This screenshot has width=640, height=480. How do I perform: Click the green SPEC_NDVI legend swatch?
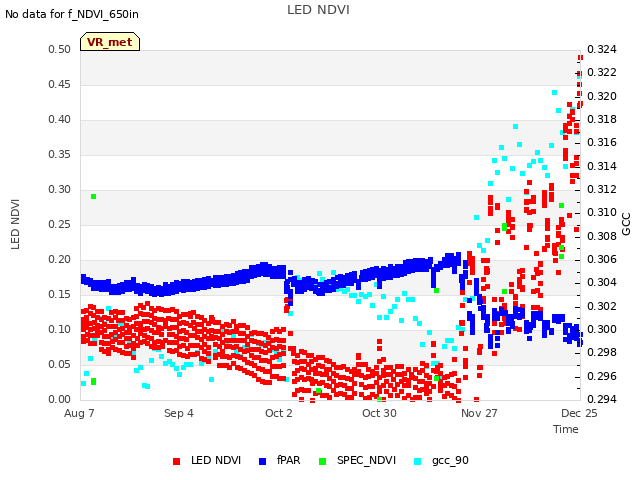tap(322, 461)
